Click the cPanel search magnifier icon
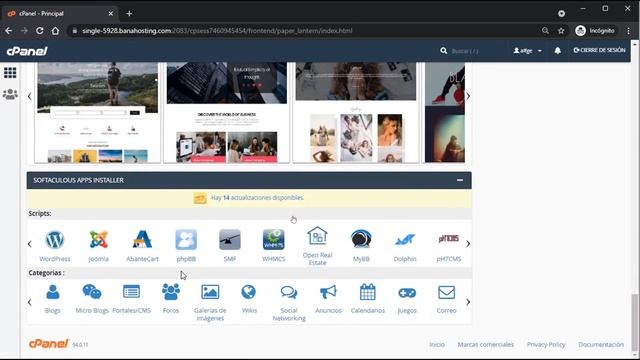The image size is (640, 360). pyautogui.click(x=444, y=51)
